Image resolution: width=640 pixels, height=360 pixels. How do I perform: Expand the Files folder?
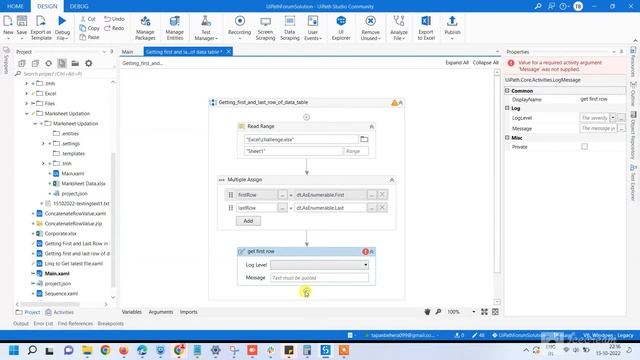pos(27,103)
